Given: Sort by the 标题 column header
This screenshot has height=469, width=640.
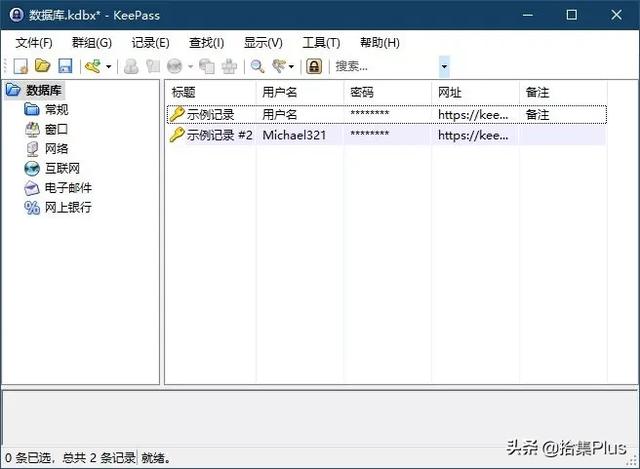Looking at the screenshot, I should pos(211,92).
